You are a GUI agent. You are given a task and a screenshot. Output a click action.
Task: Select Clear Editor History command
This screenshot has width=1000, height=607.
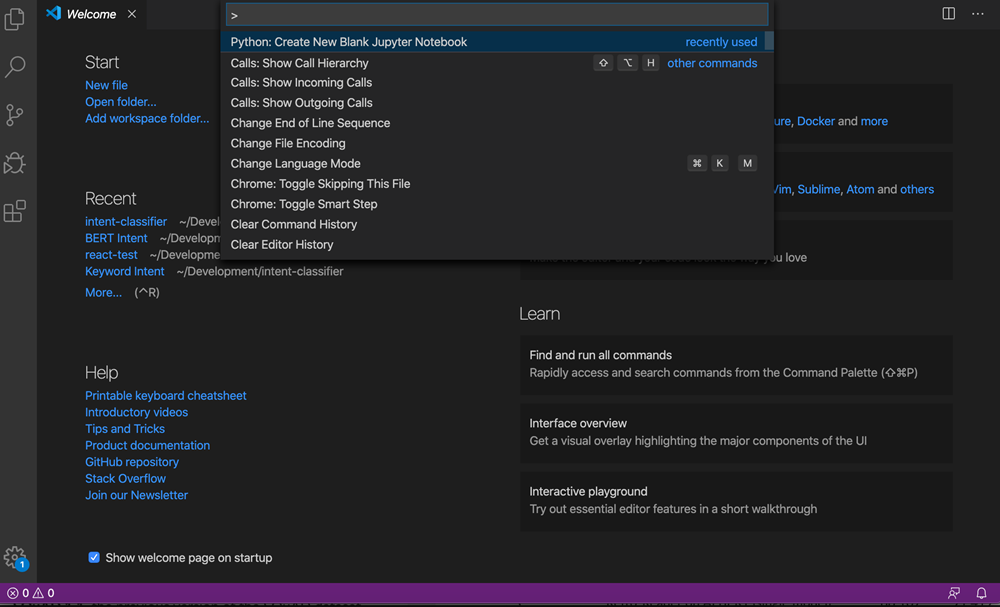click(497, 245)
